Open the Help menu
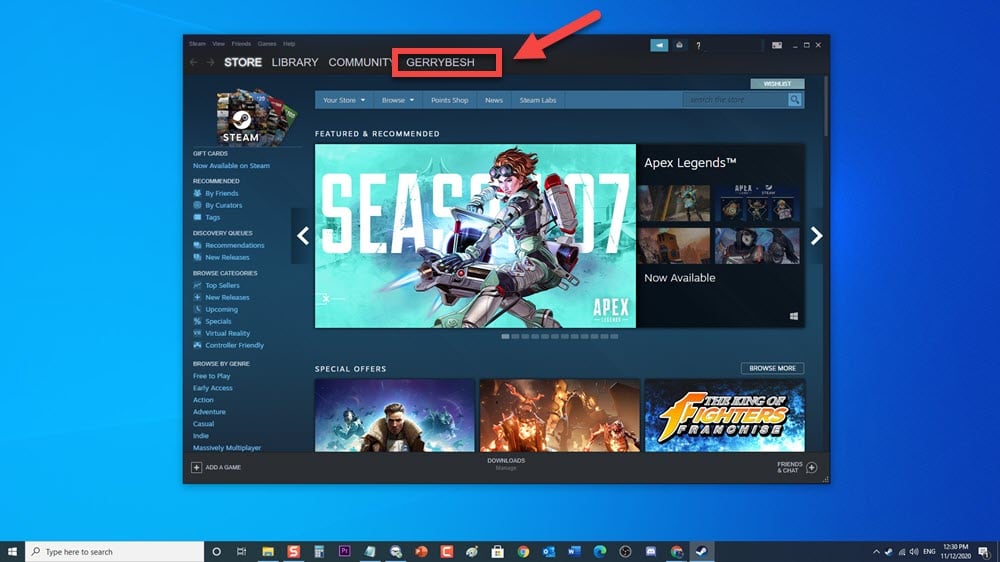Viewport: 1000px width, 562px height. coord(289,44)
